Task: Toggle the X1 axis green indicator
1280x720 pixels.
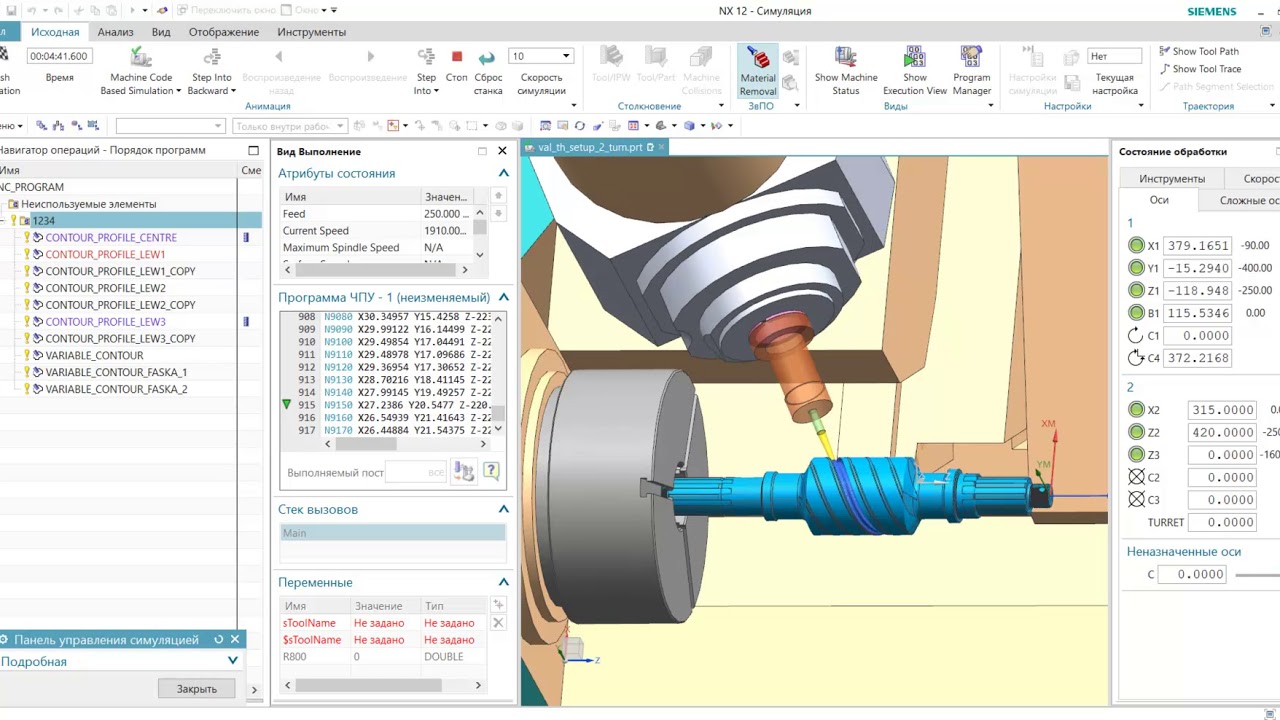Action: [1136, 246]
